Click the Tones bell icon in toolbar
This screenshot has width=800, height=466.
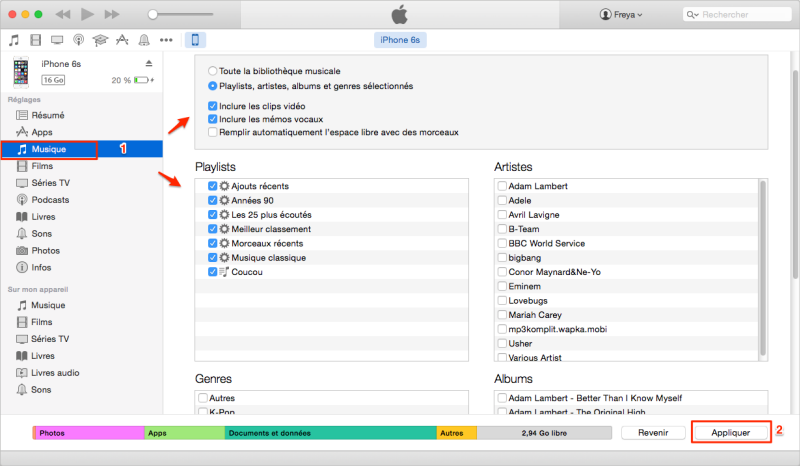(144, 40)
